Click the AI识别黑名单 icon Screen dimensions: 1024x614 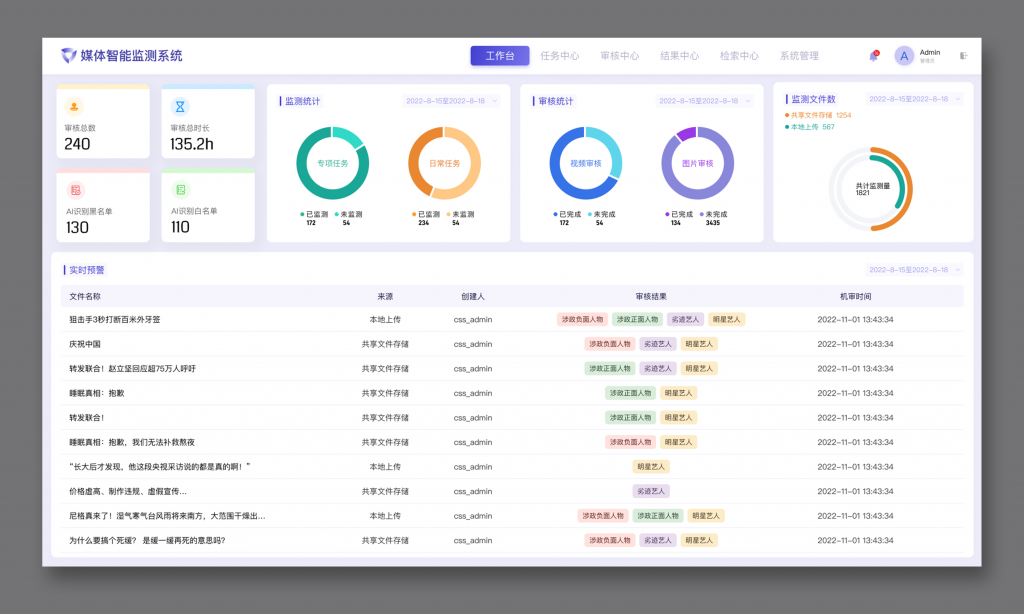(74, 190)
